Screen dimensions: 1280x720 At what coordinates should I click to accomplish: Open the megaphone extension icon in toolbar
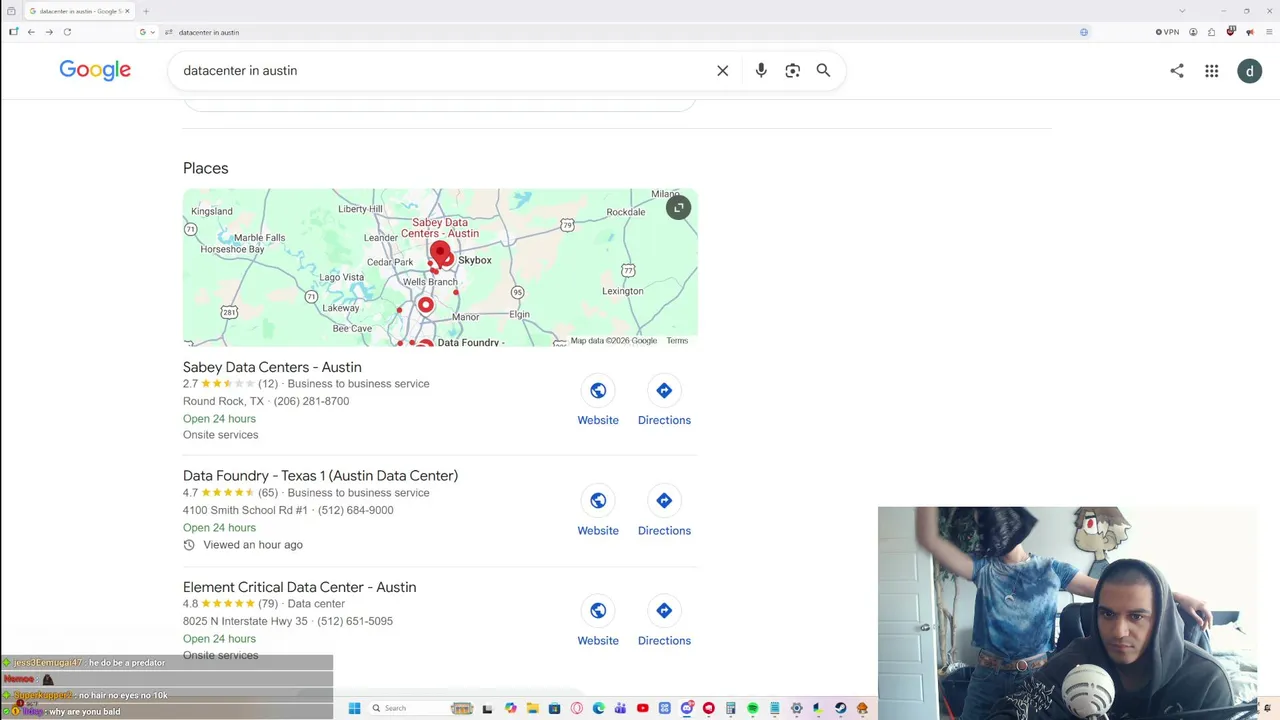1249,32
